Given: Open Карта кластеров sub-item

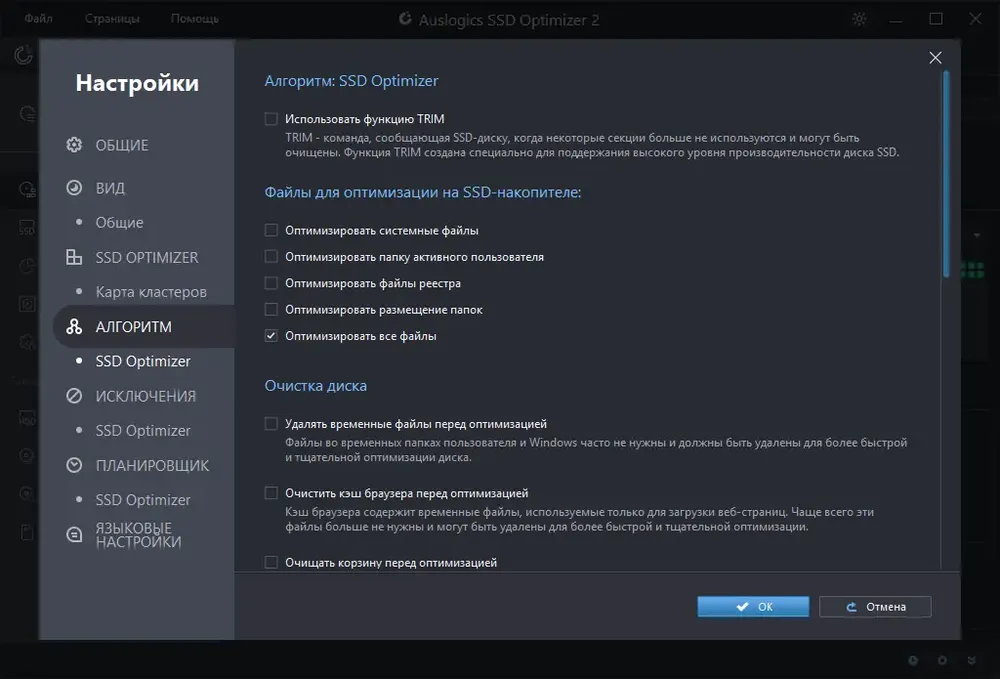Looking at the screenshot, I should (151, 292).
